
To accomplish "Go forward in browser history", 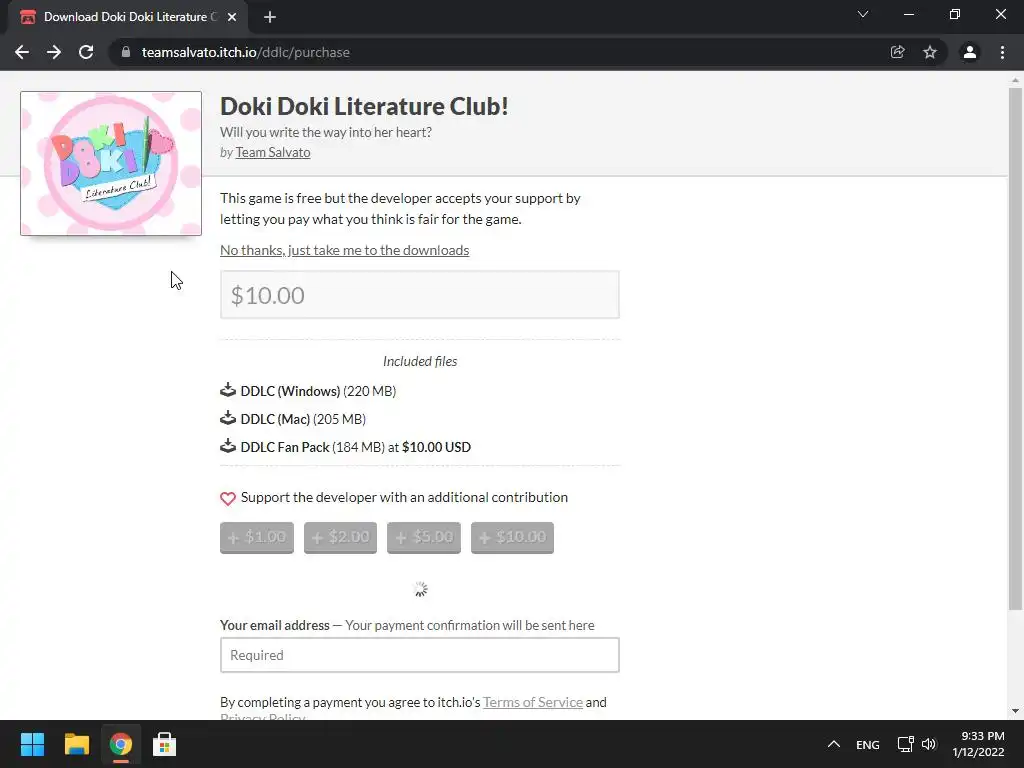I will (x=54, y=52).
